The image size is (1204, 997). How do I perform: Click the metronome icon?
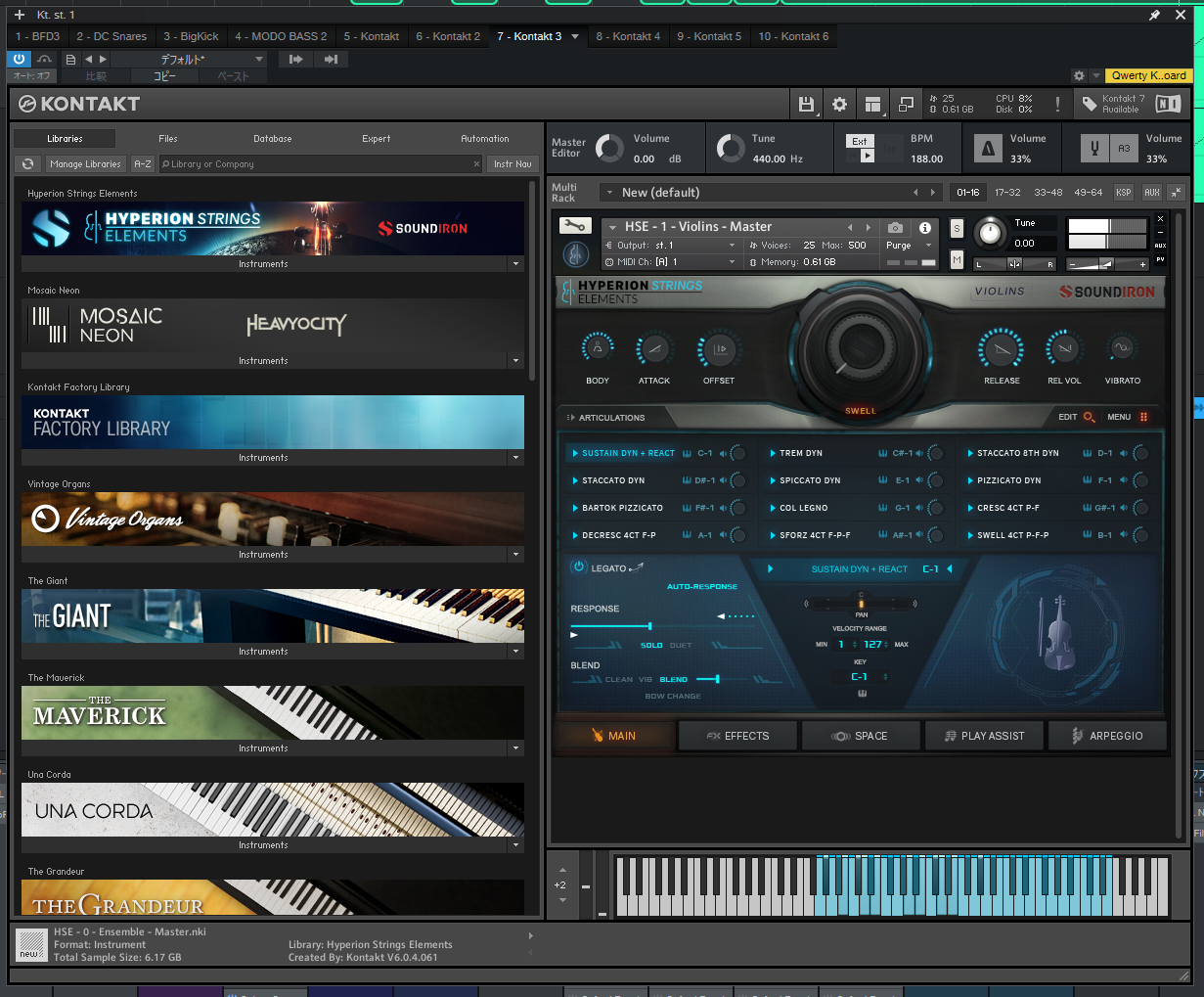[988, 149]
